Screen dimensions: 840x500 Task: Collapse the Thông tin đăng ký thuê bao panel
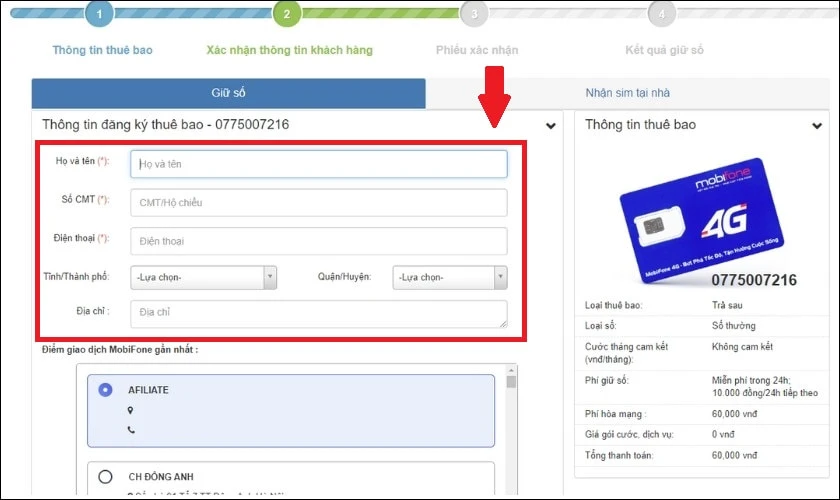tap(551, 126)
